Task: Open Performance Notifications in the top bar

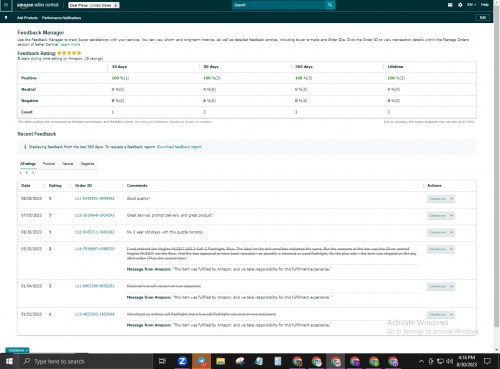Action: click(x=61, y=18)
